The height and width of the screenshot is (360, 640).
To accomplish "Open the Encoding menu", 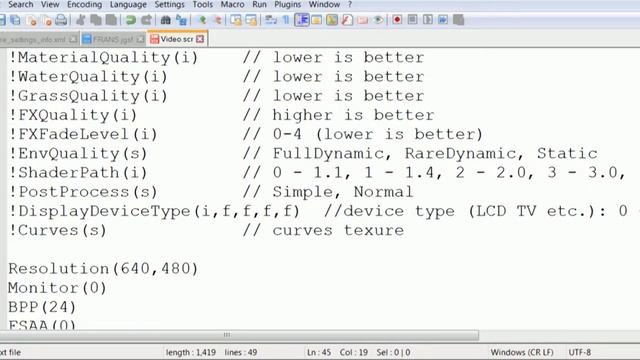I will click(x=84, y=4).
